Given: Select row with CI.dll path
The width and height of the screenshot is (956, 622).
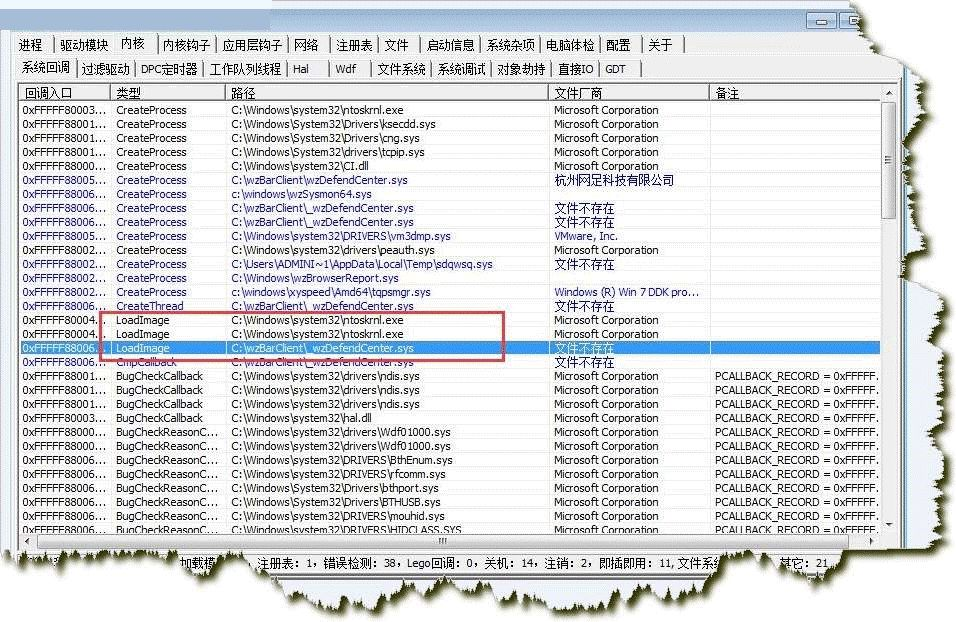Looking at the screenshot, I should click(x=449, y=166).
